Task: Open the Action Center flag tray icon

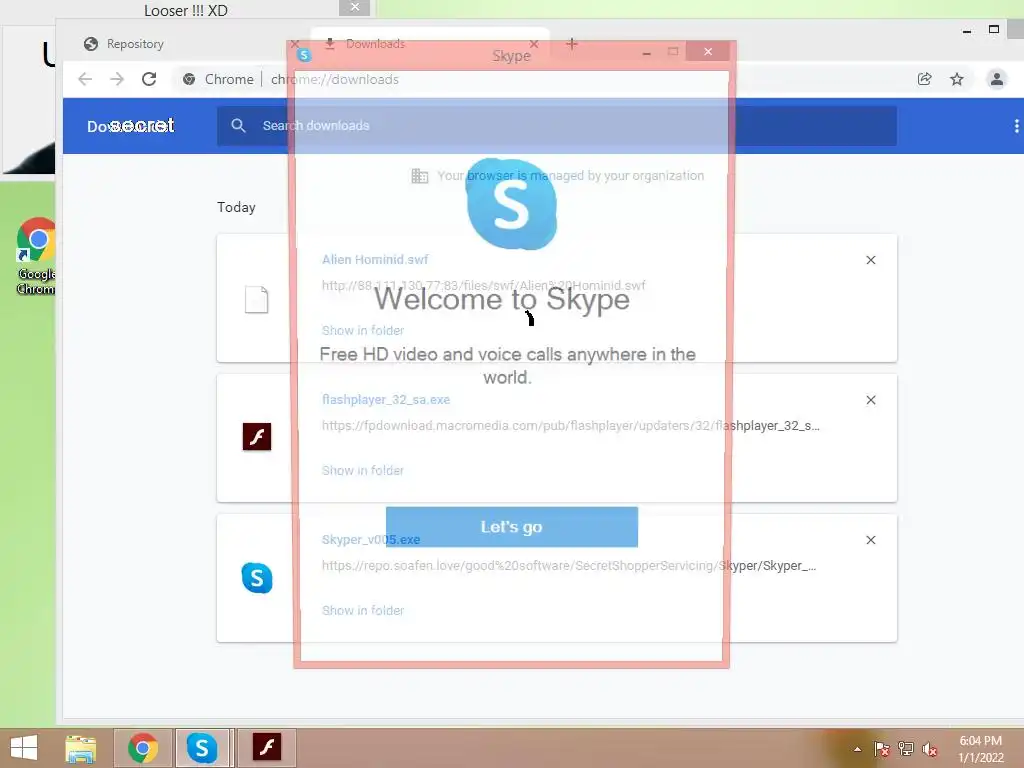Action: (882, 749)
